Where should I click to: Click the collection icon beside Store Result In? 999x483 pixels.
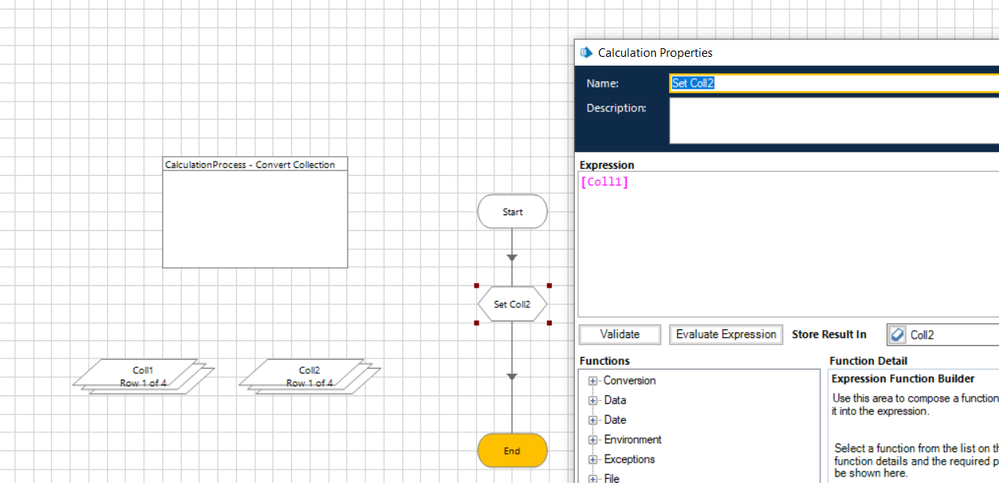pyautogui.click(x=897, y=336)
